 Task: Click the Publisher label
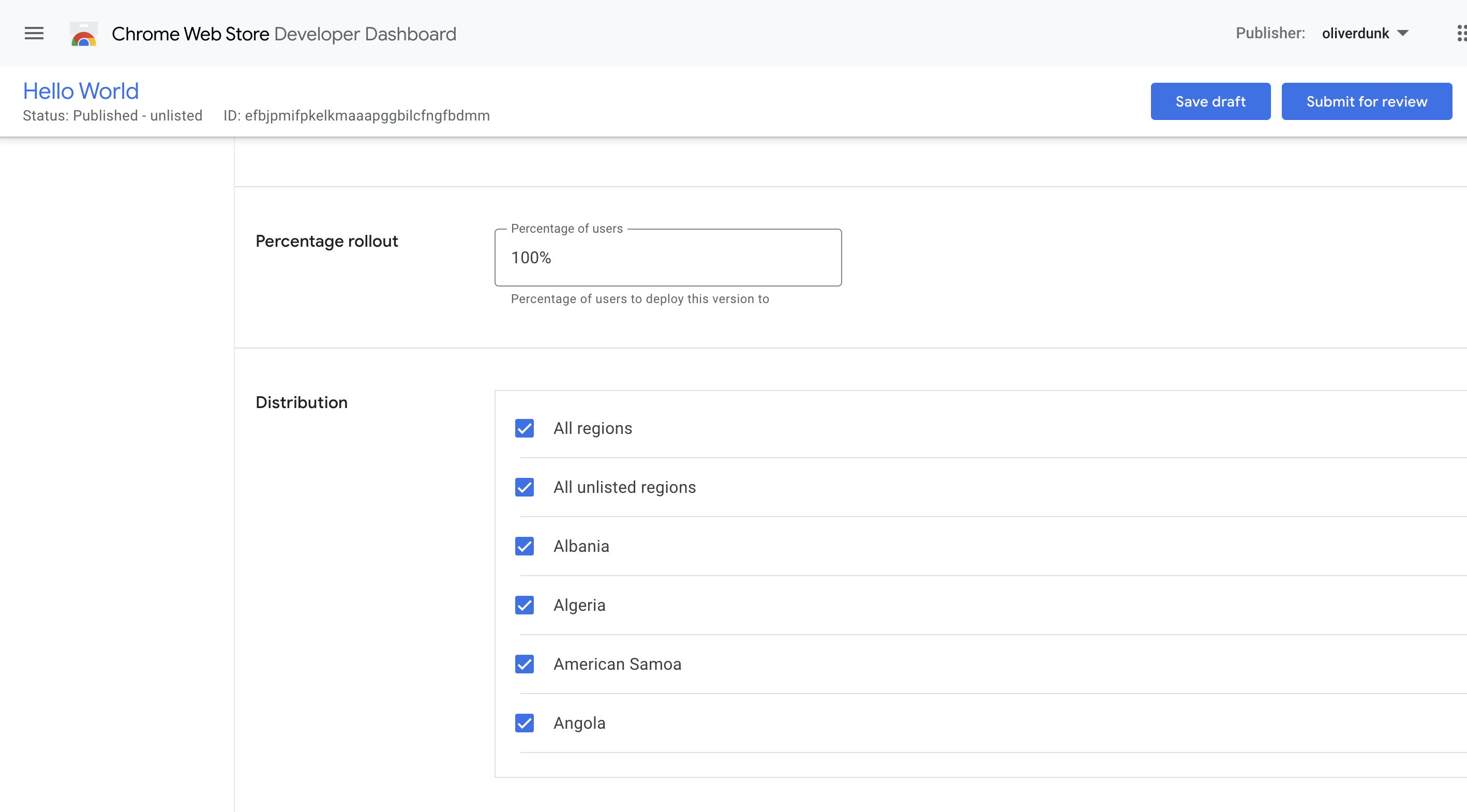click(x=1269, y=33)
